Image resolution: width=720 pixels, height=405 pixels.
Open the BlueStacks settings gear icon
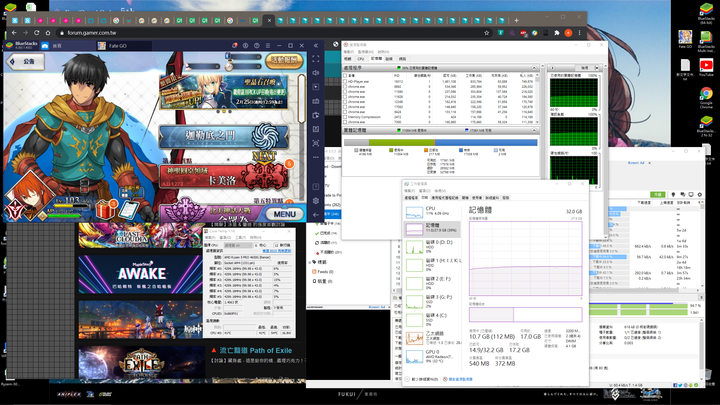(x=316, y=201)
